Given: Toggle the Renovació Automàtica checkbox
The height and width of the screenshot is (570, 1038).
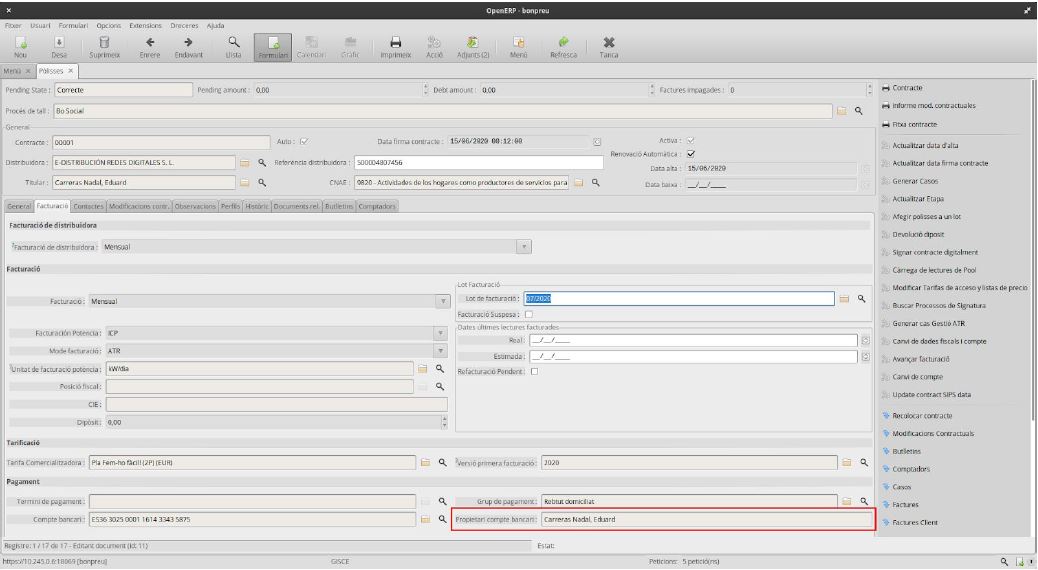Looking at the screenshot, I should pos(691,154).
